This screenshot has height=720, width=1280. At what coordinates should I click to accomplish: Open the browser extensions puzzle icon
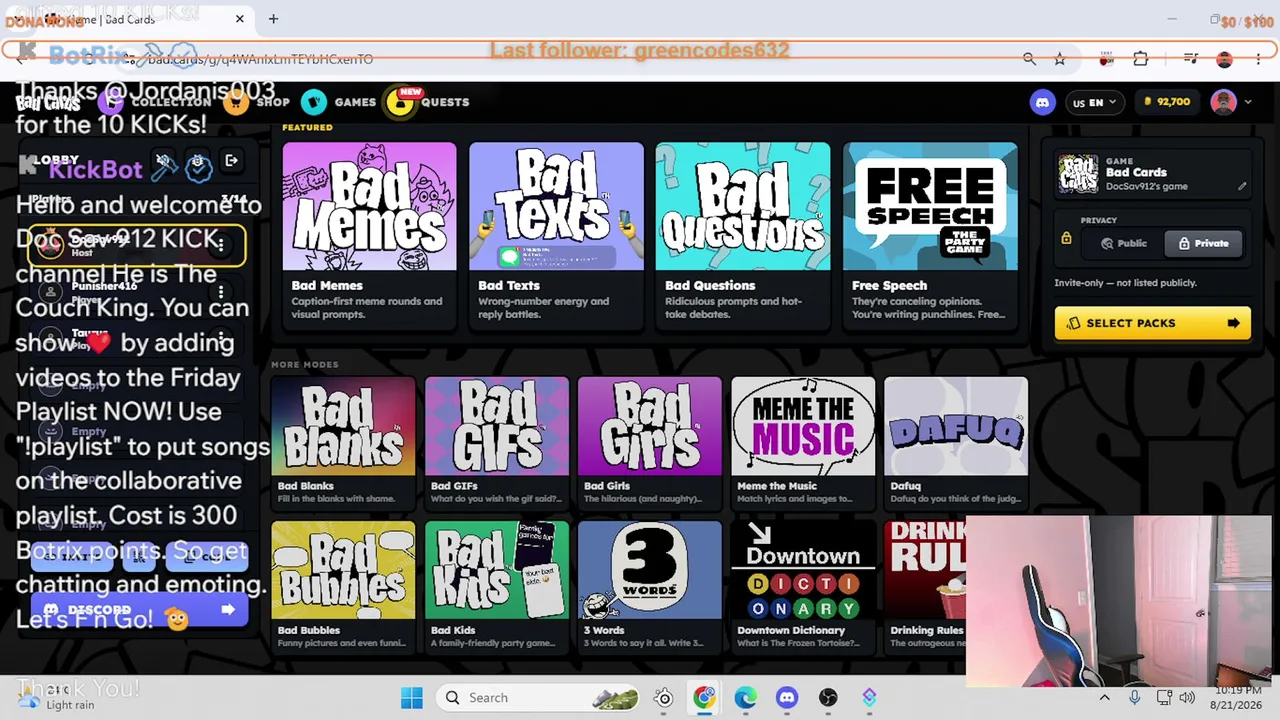coord(1140,59)
